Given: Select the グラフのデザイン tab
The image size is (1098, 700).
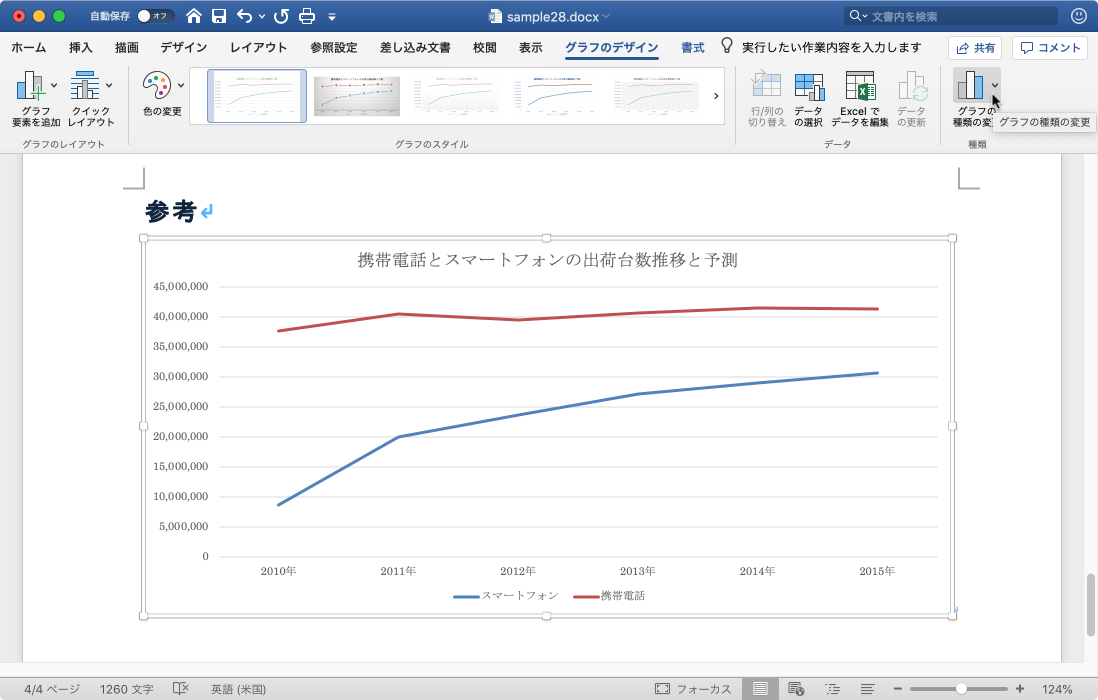Looking at the screenshot, I should click(x=611, y=48).
